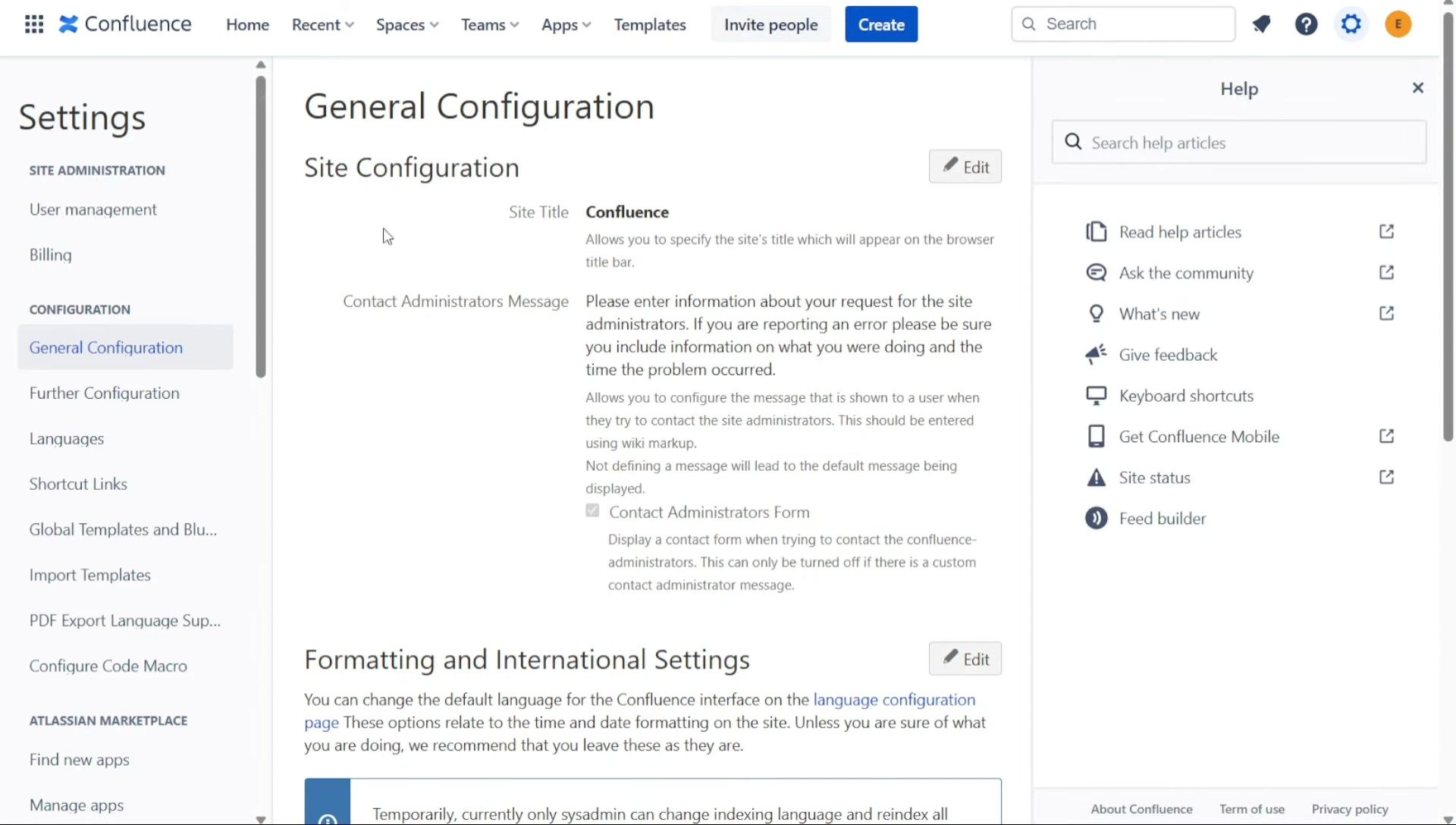This screenshot has height=825, width=1456.
Task: Open the About Confluence link
Action: 1141,809
